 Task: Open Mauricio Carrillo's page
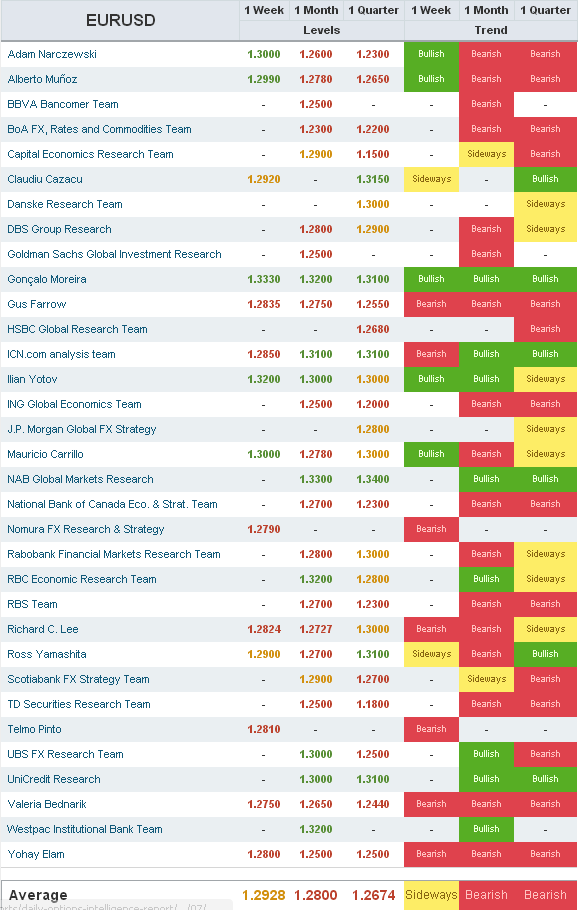[45, 453]
